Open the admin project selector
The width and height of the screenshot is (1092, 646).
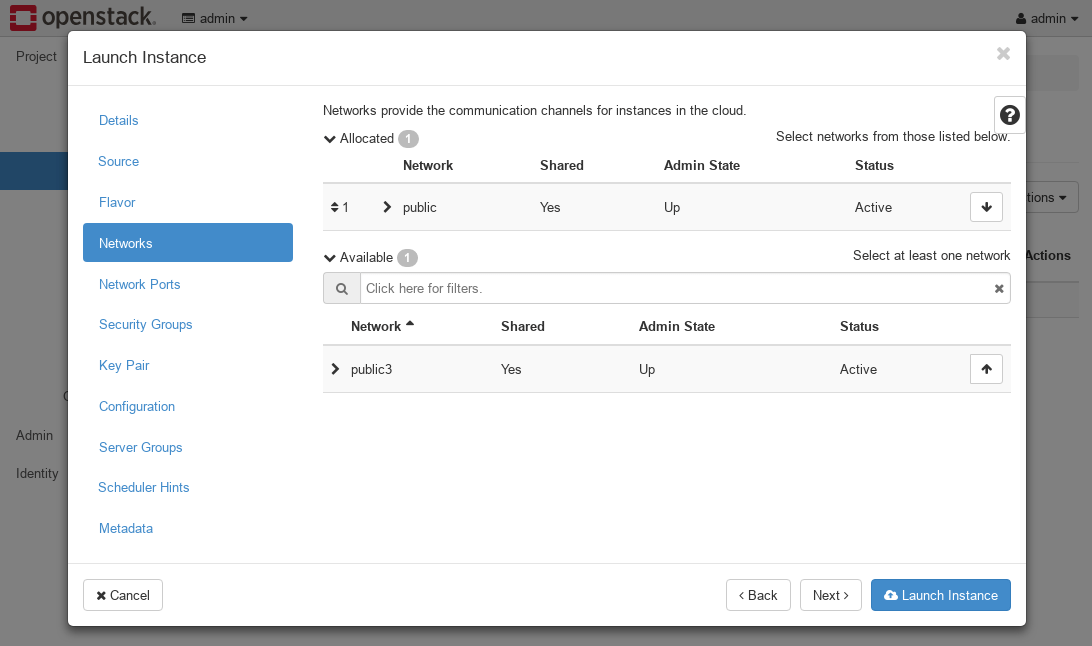coord(214,18)
